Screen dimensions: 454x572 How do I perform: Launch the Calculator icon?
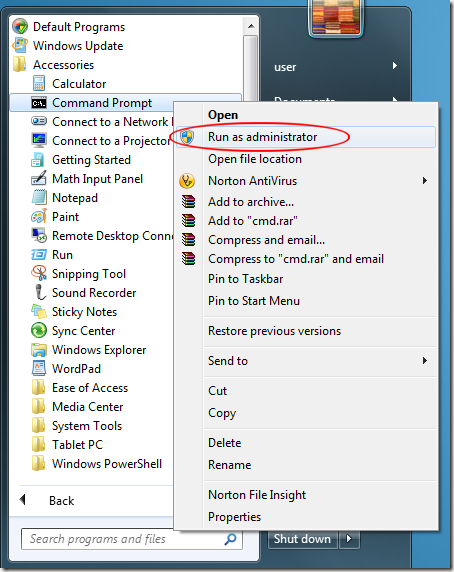39,84
